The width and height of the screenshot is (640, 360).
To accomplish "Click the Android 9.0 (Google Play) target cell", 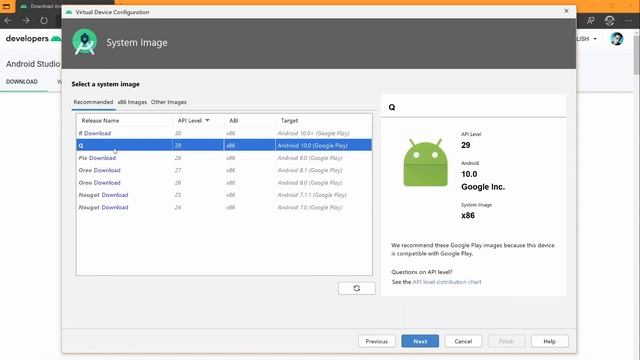I will (310, 158).
